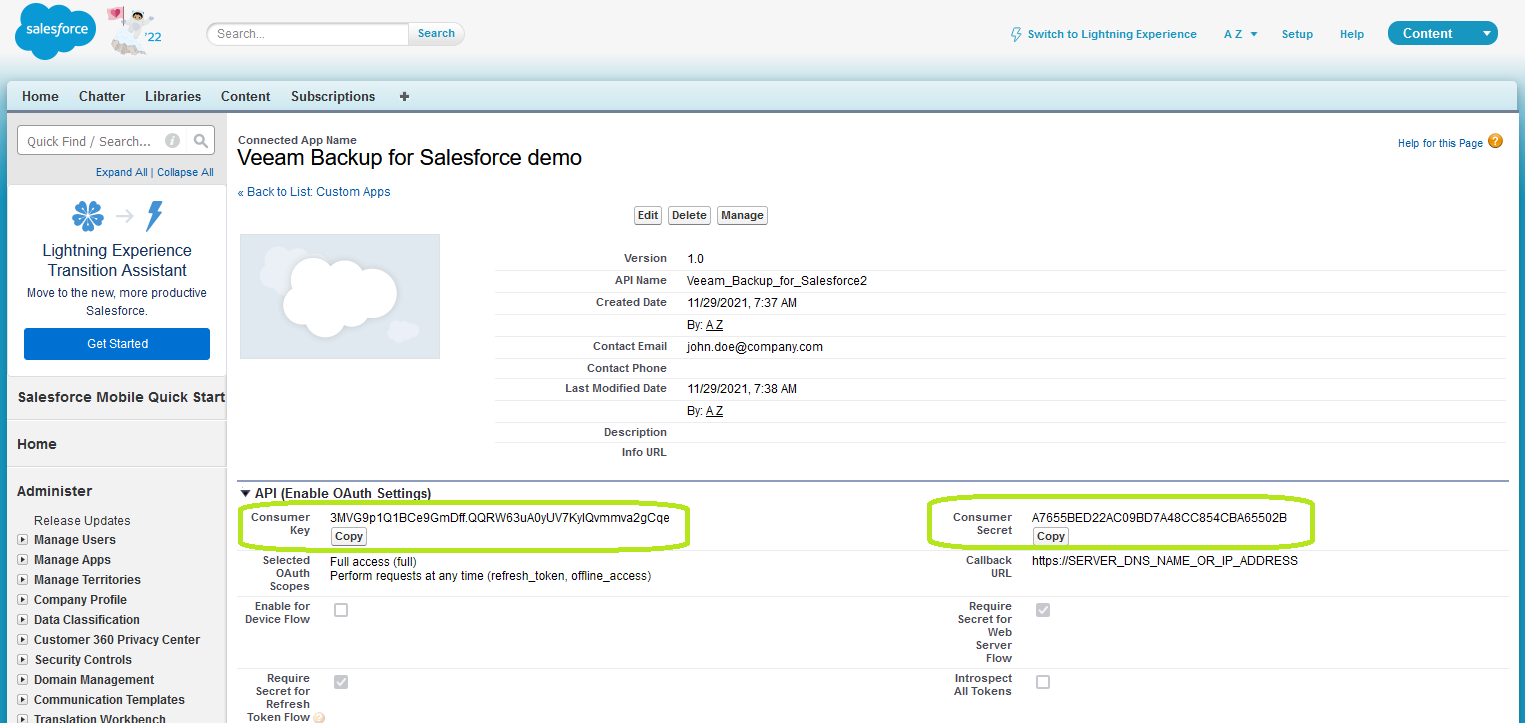This screenshot has width=1525, height=723.
Task: Expand the Domain Management tree node
Action: tap(23, 680)
